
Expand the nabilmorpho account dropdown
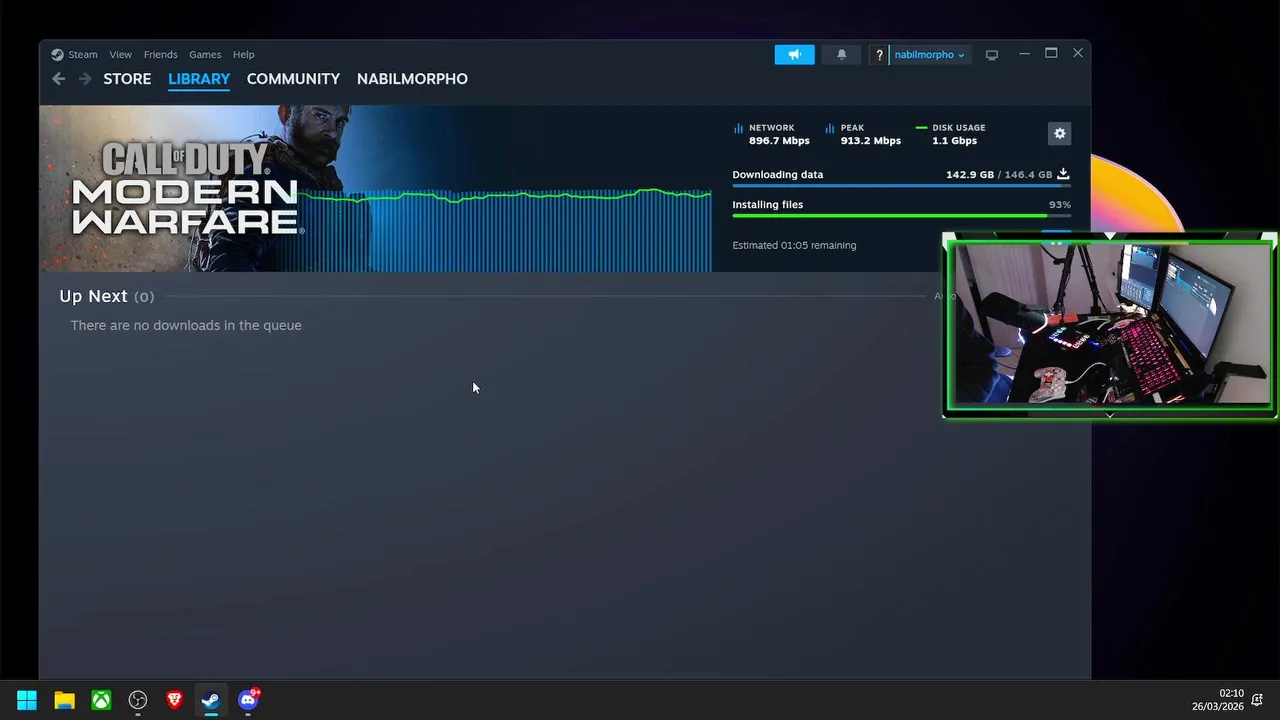coord(929,55)
